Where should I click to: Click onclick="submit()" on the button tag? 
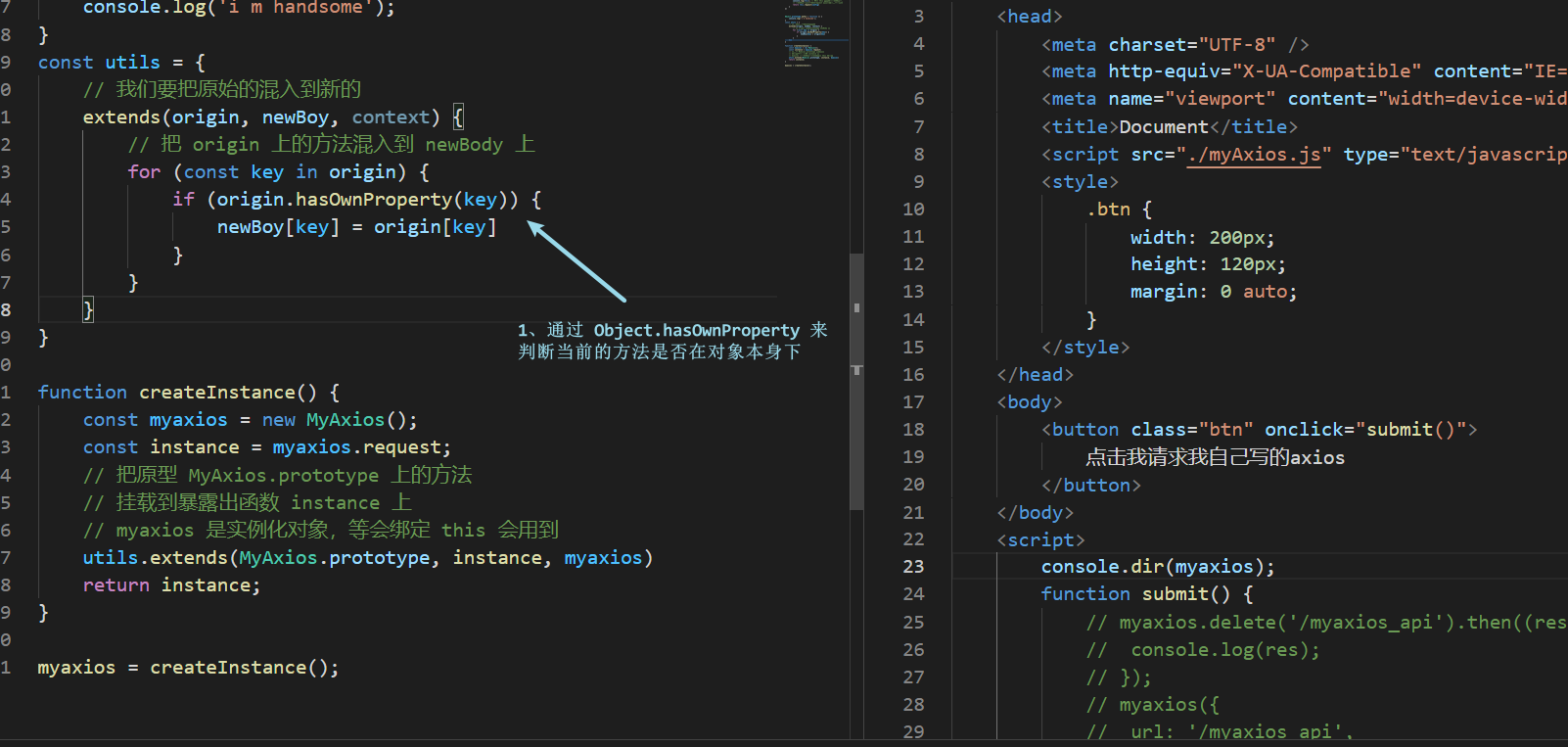tap(1365, 429)
